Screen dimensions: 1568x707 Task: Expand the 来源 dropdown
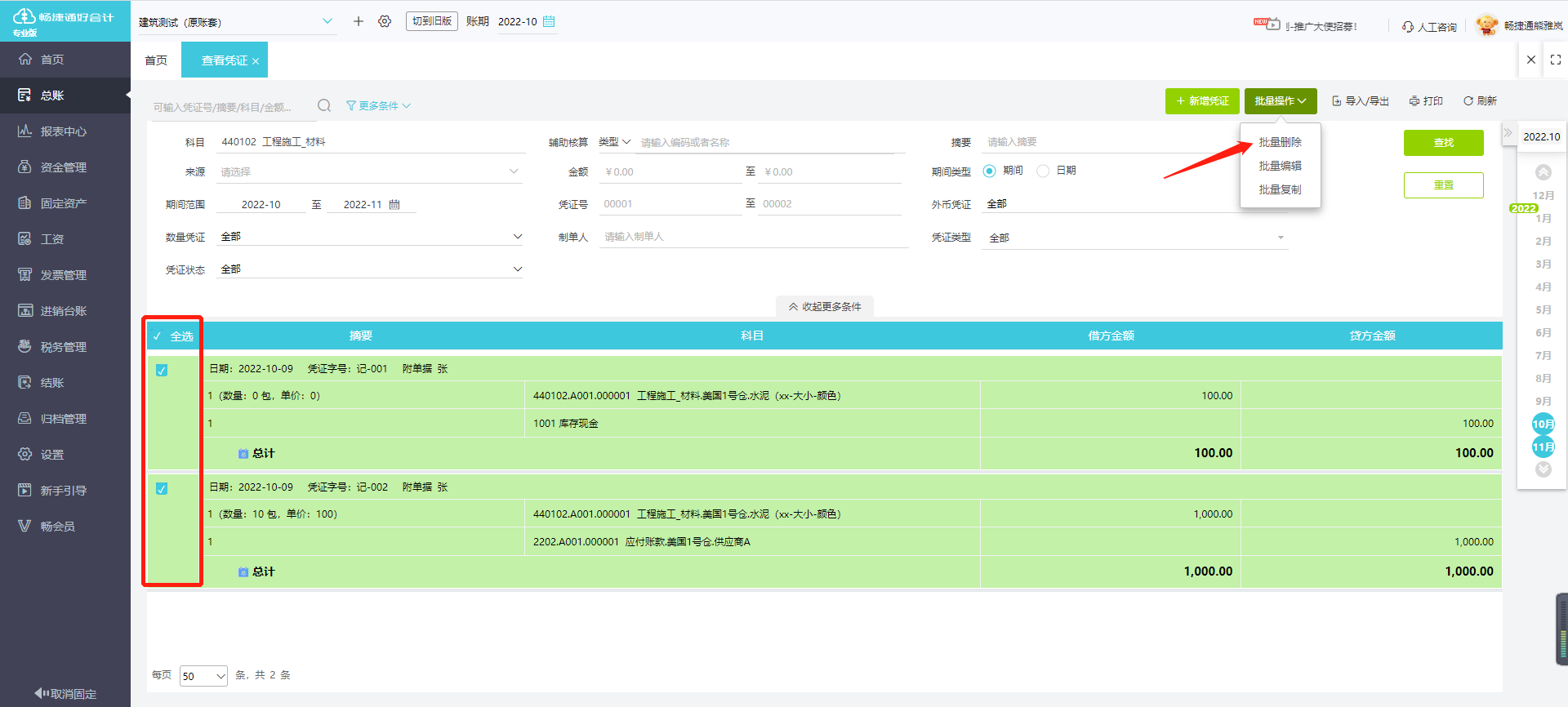pos(513,171)
